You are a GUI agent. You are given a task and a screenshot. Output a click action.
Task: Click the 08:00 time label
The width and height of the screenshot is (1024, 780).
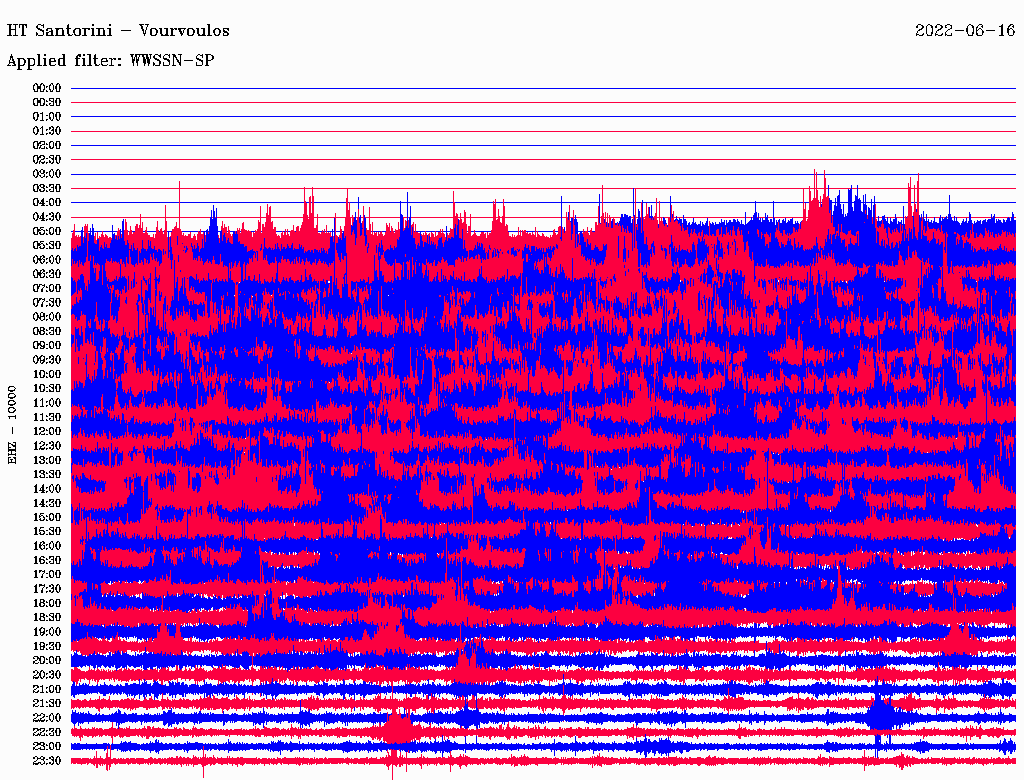tap(47, 317)
